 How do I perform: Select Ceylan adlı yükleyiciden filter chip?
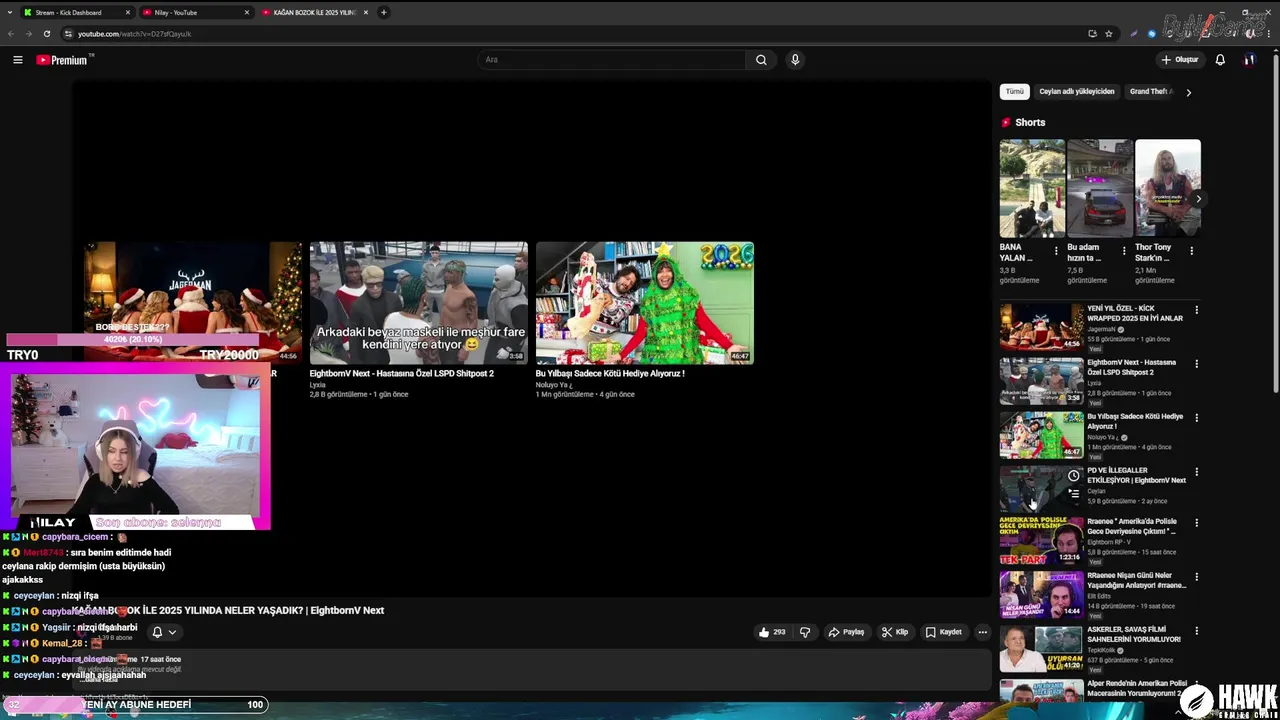coord(1076,92)
